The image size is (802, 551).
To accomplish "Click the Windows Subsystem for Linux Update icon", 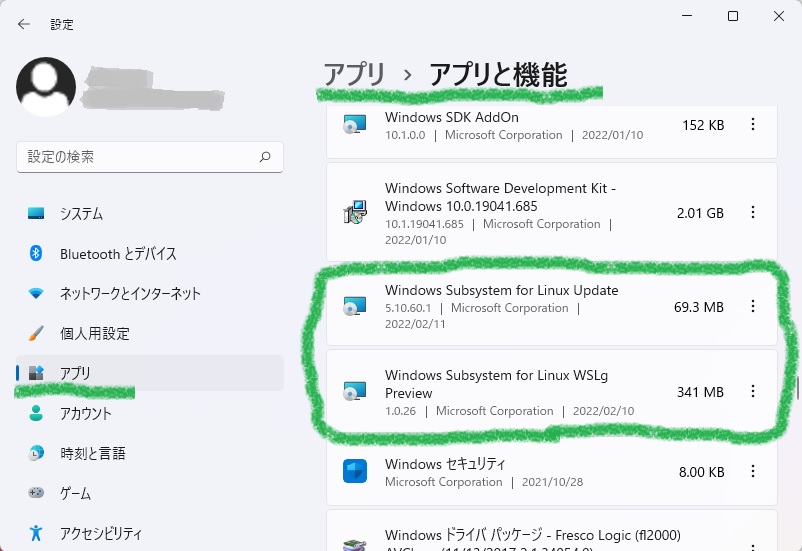I will (355, 307).
